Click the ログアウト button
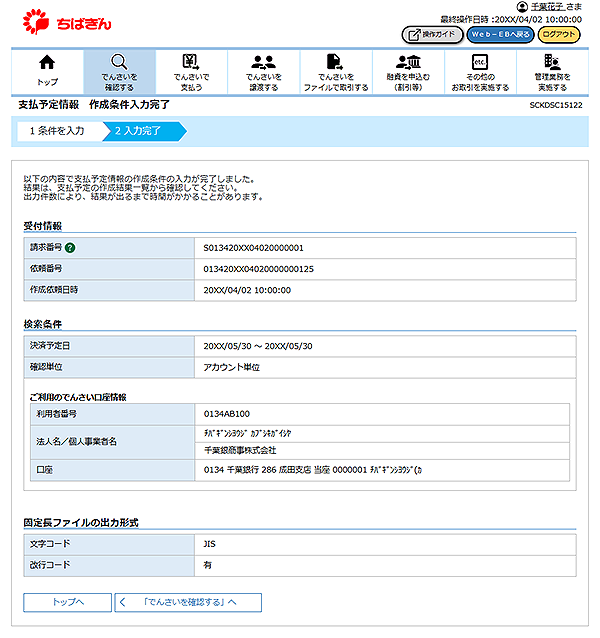The image size is (600, 638). (559, 35)
